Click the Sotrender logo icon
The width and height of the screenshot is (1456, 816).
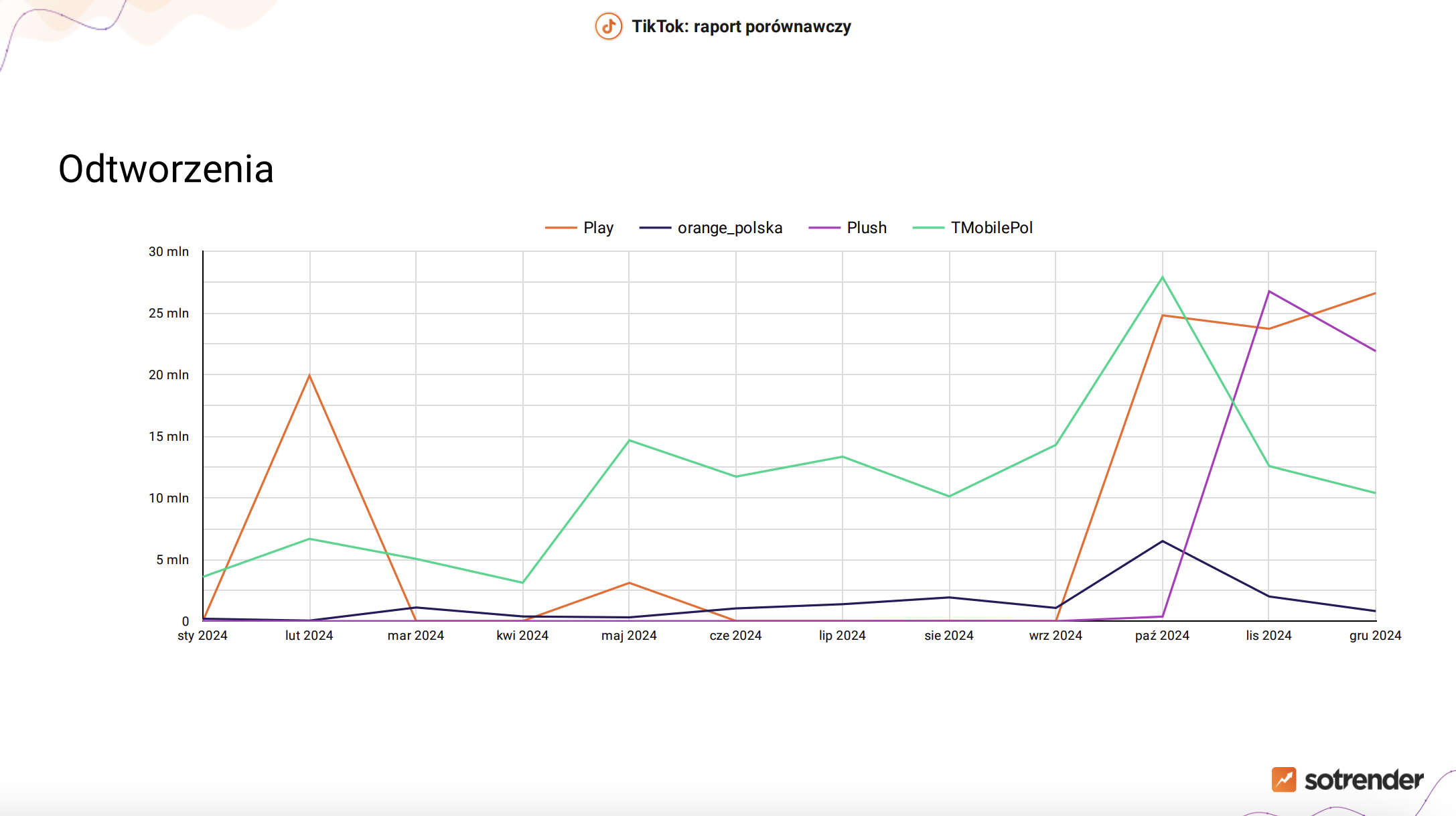[x=1284, y=780]
